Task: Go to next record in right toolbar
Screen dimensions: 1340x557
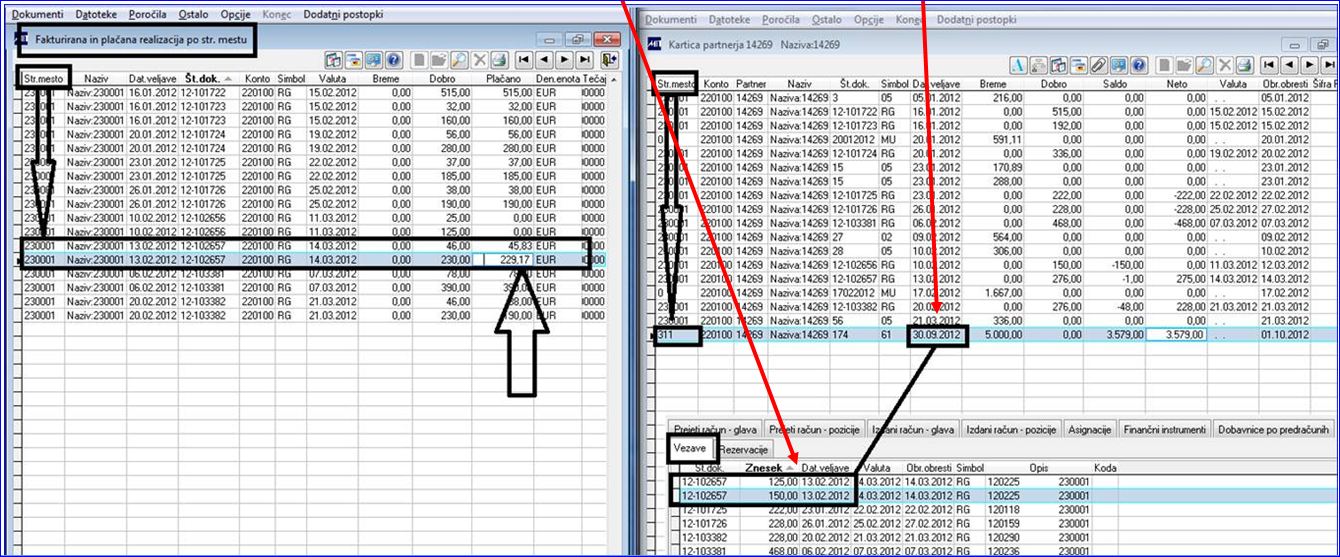Action: click(x=1309, y=65)
